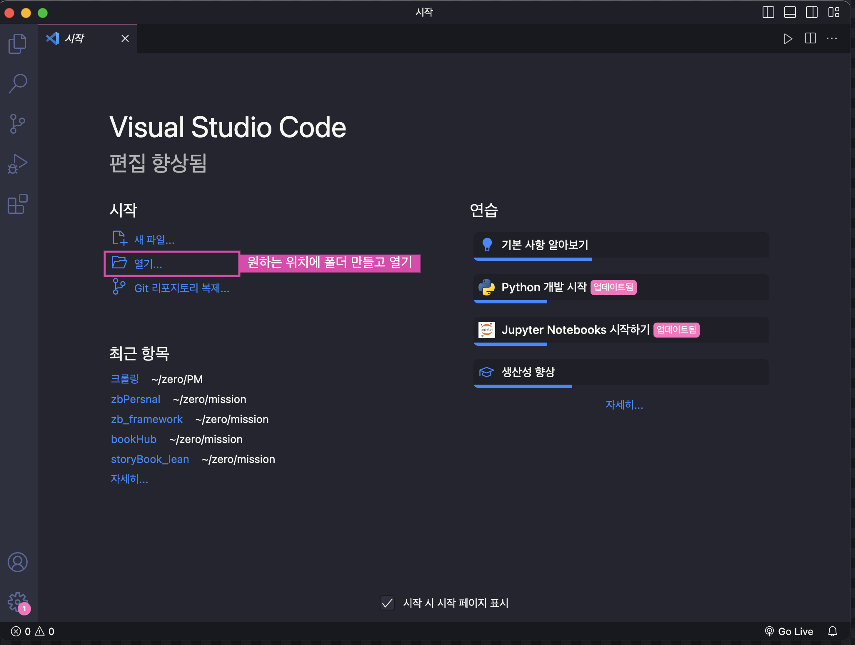Click the Python logo icon
The image size is (855, 645).
pyautogui.click(x=486, y=287)
